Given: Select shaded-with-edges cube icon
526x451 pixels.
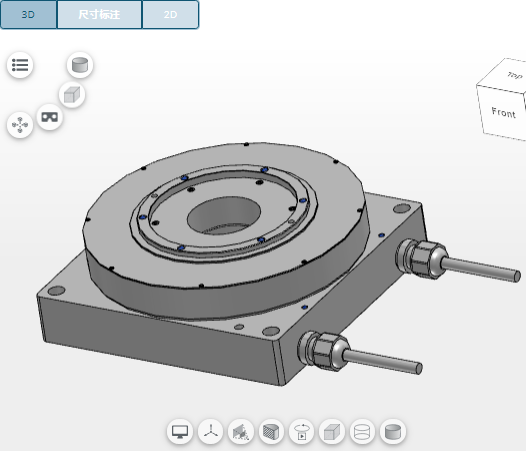Looking at the screenshot, I should (332, 432).
